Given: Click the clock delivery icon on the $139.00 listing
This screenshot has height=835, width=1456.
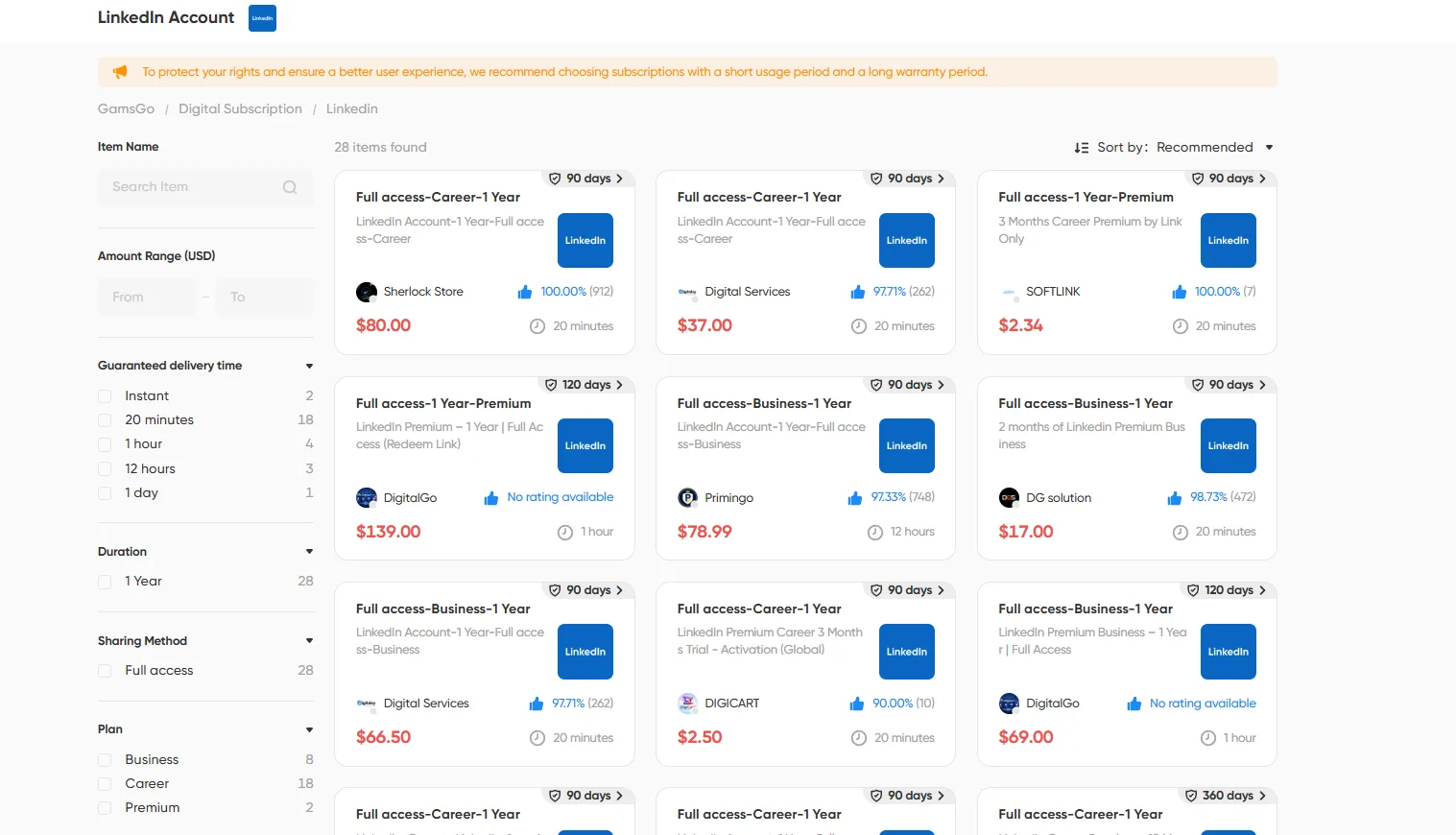Looking at the screenshot, I should click(x=564, y=531).
